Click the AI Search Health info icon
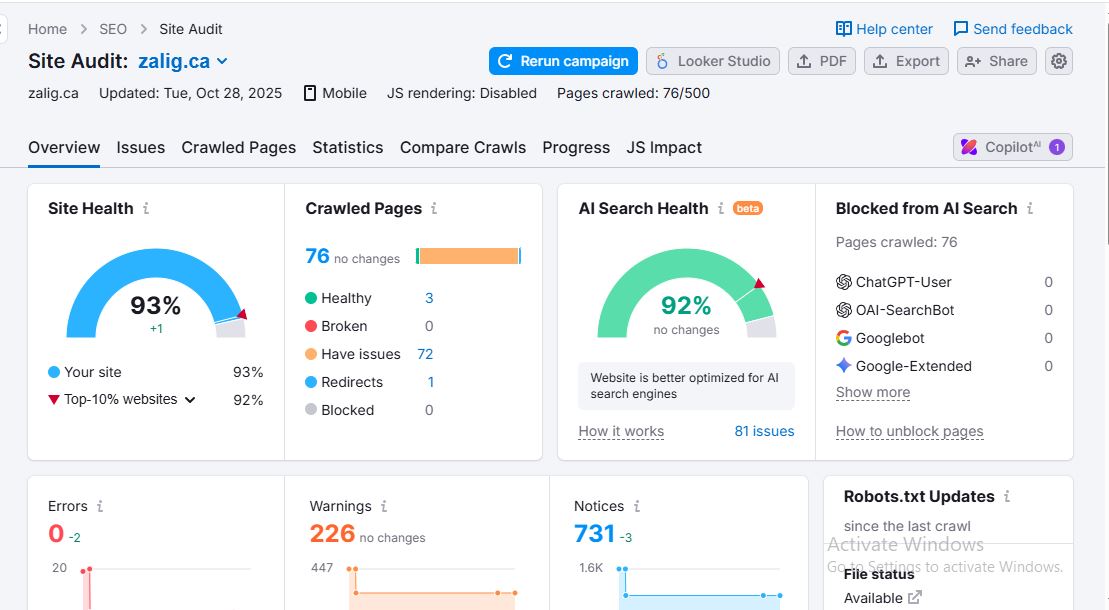 point(720,209)
